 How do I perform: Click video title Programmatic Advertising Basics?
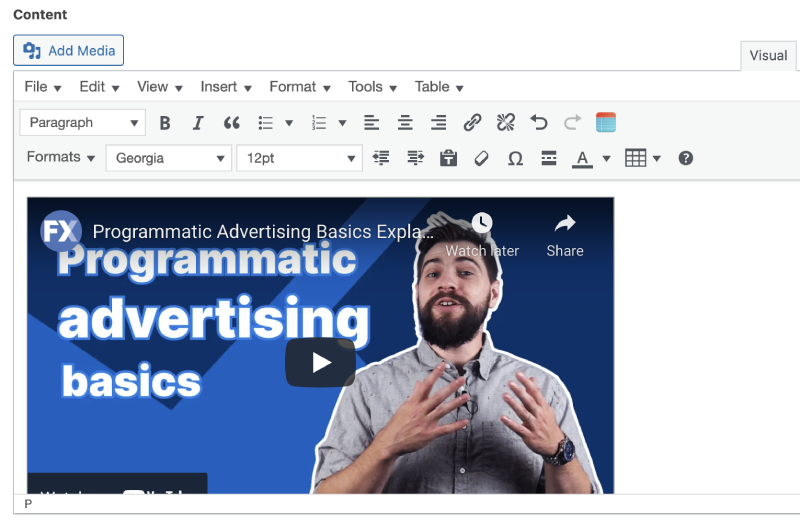tap(263, 232)
